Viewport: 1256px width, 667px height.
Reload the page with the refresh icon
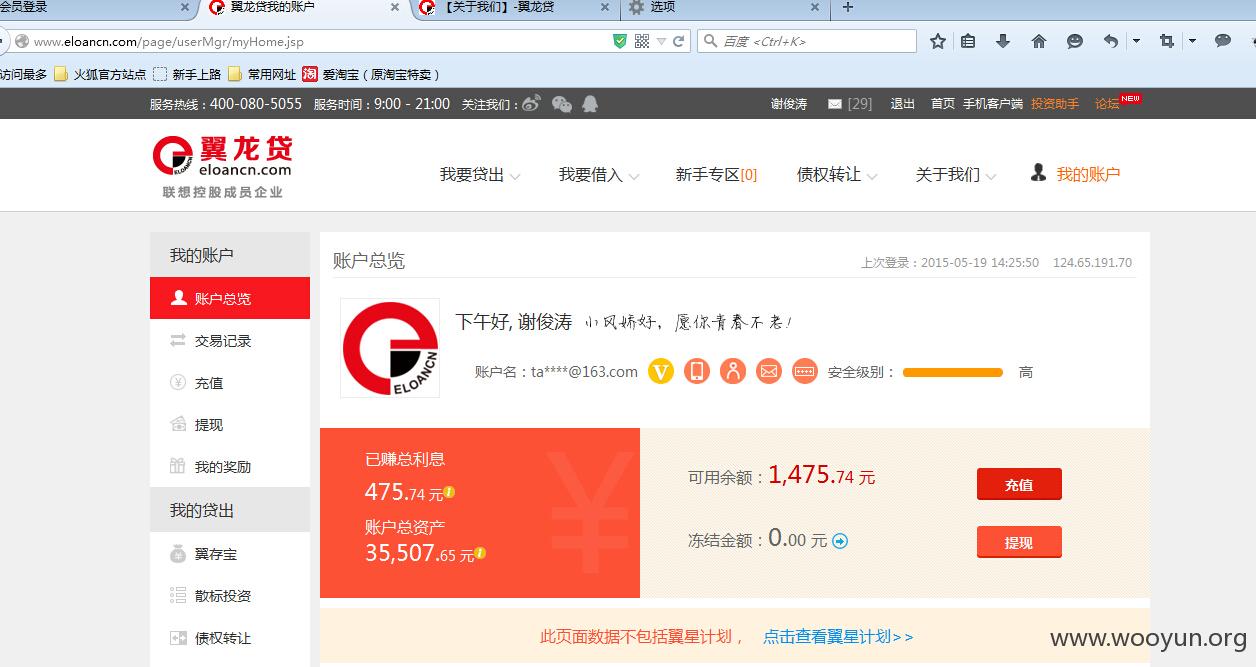(679, 42)
